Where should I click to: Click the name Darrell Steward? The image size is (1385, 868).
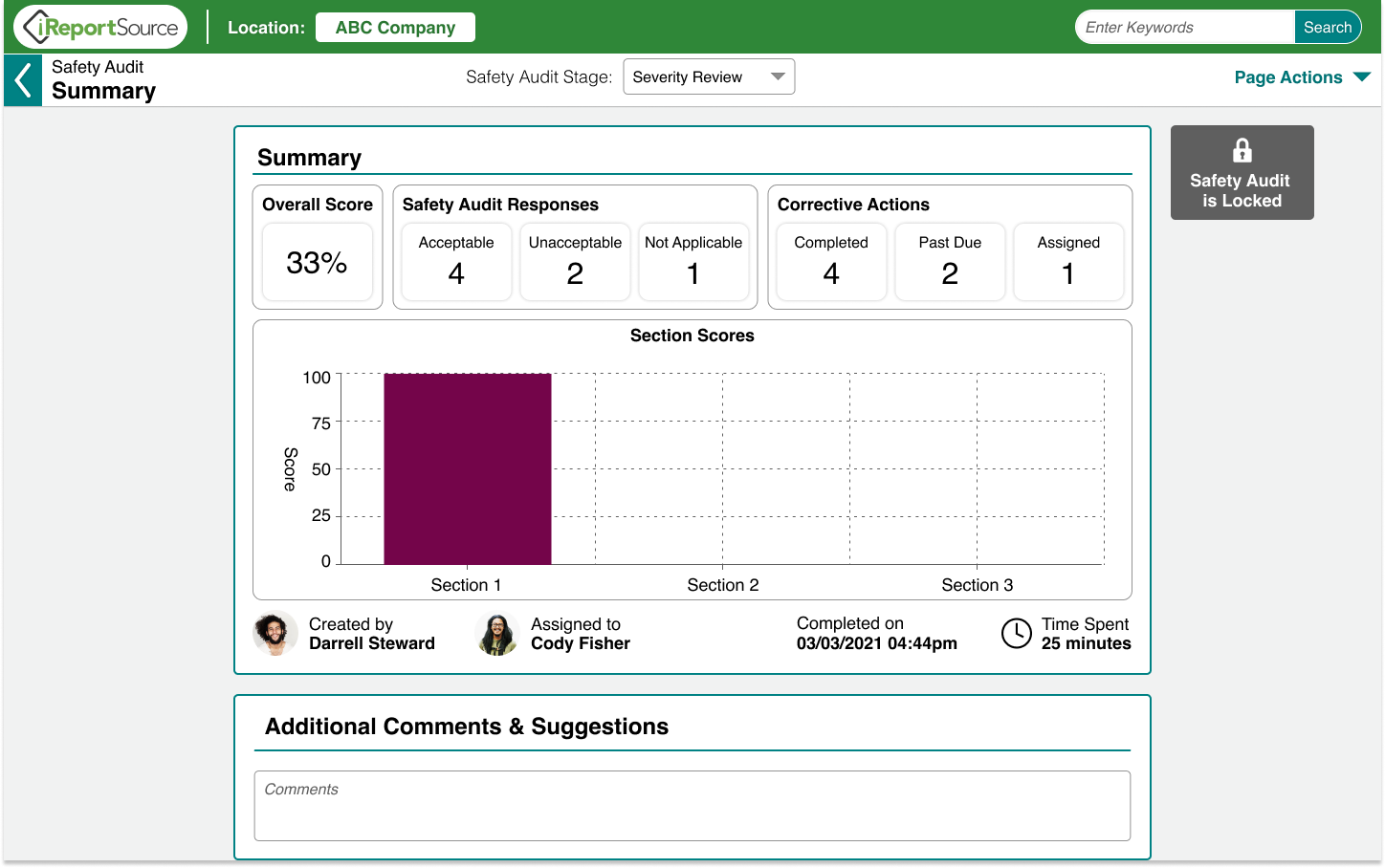(x=372, y=643)
